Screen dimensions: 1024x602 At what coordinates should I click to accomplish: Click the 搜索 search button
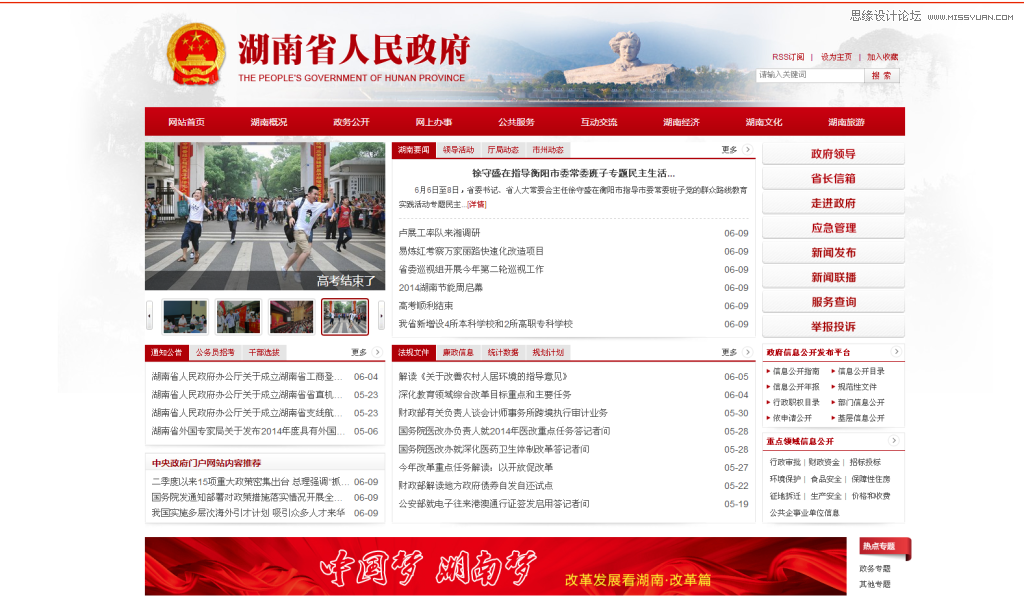pyautogui.click(x=882, y=75)
